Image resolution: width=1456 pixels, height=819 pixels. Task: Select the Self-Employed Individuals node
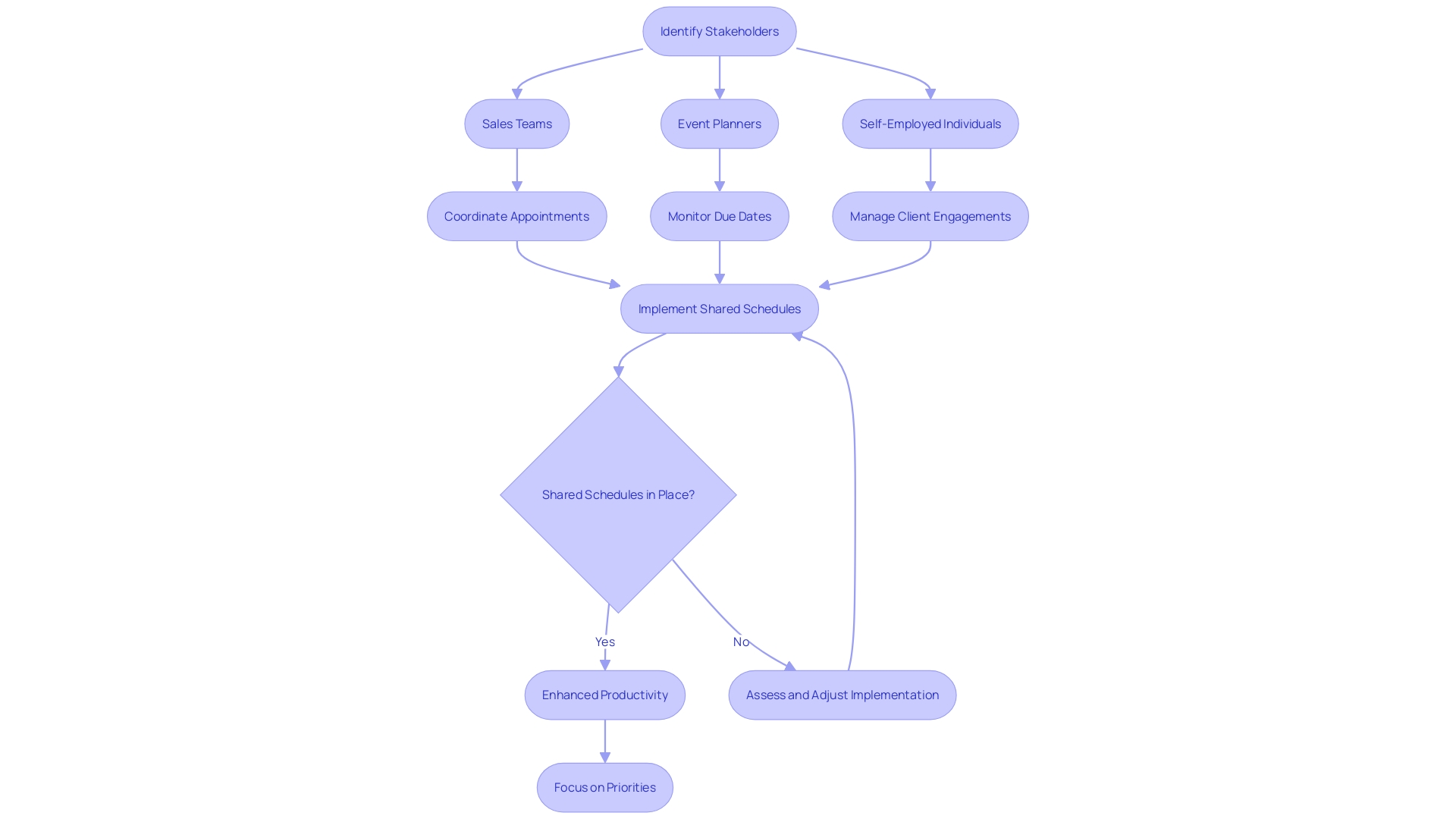(x=930, y=123)
